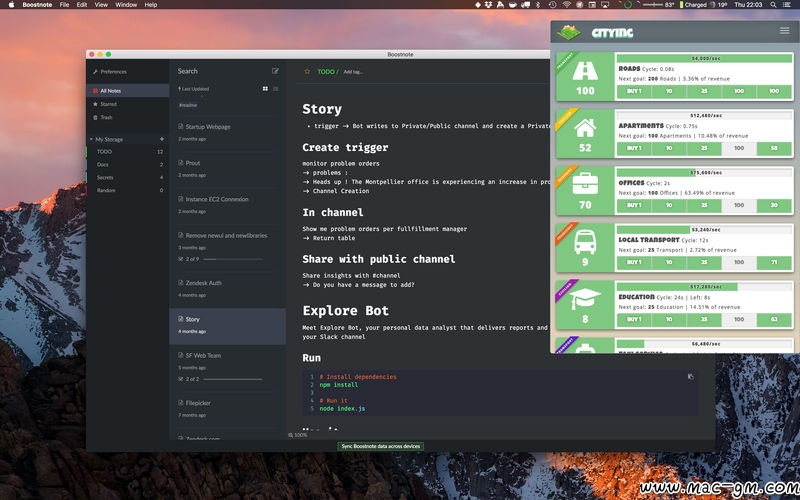This screenshot has width=800, height=500.
Task: Click the Offices $75,600/sec progress bar
Action: tap(705, 172)
